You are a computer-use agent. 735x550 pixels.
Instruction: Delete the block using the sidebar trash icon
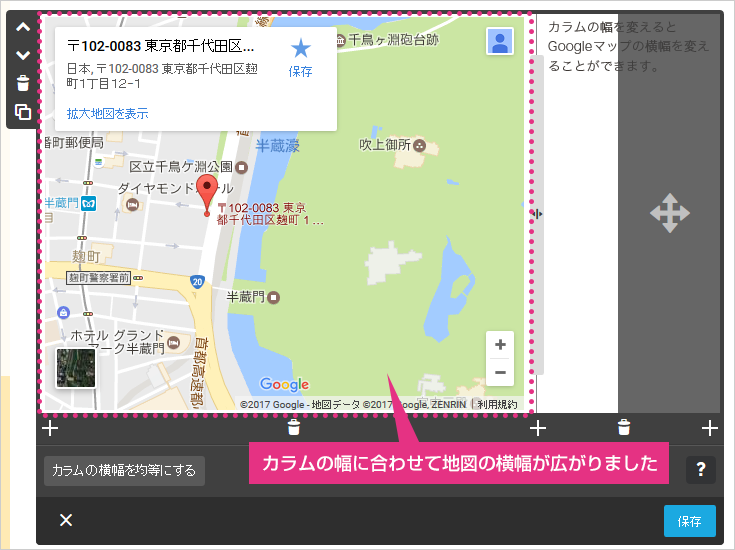23,83
